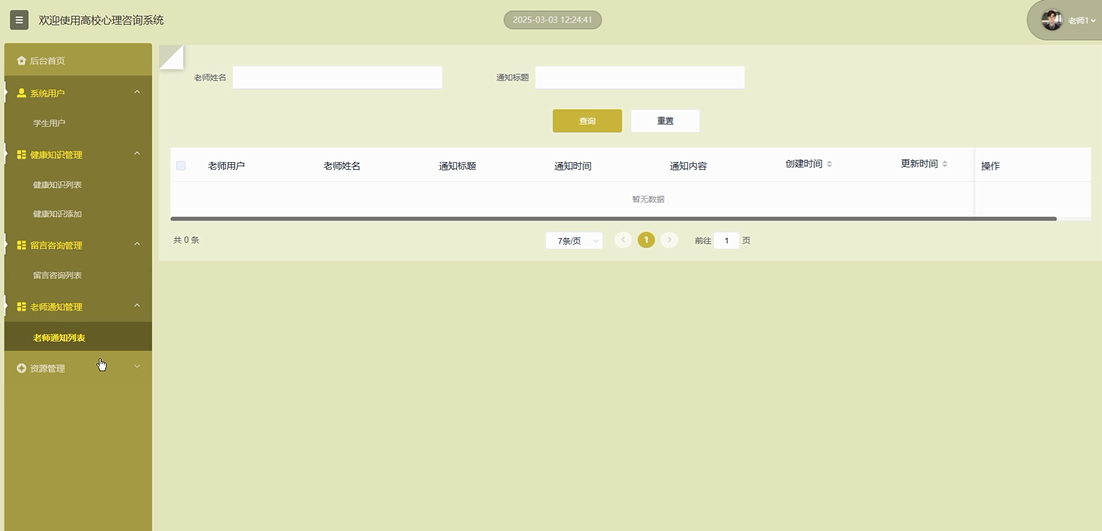Click the 重置 reset button
The image size is (1102, 531).
click(665, 121)
